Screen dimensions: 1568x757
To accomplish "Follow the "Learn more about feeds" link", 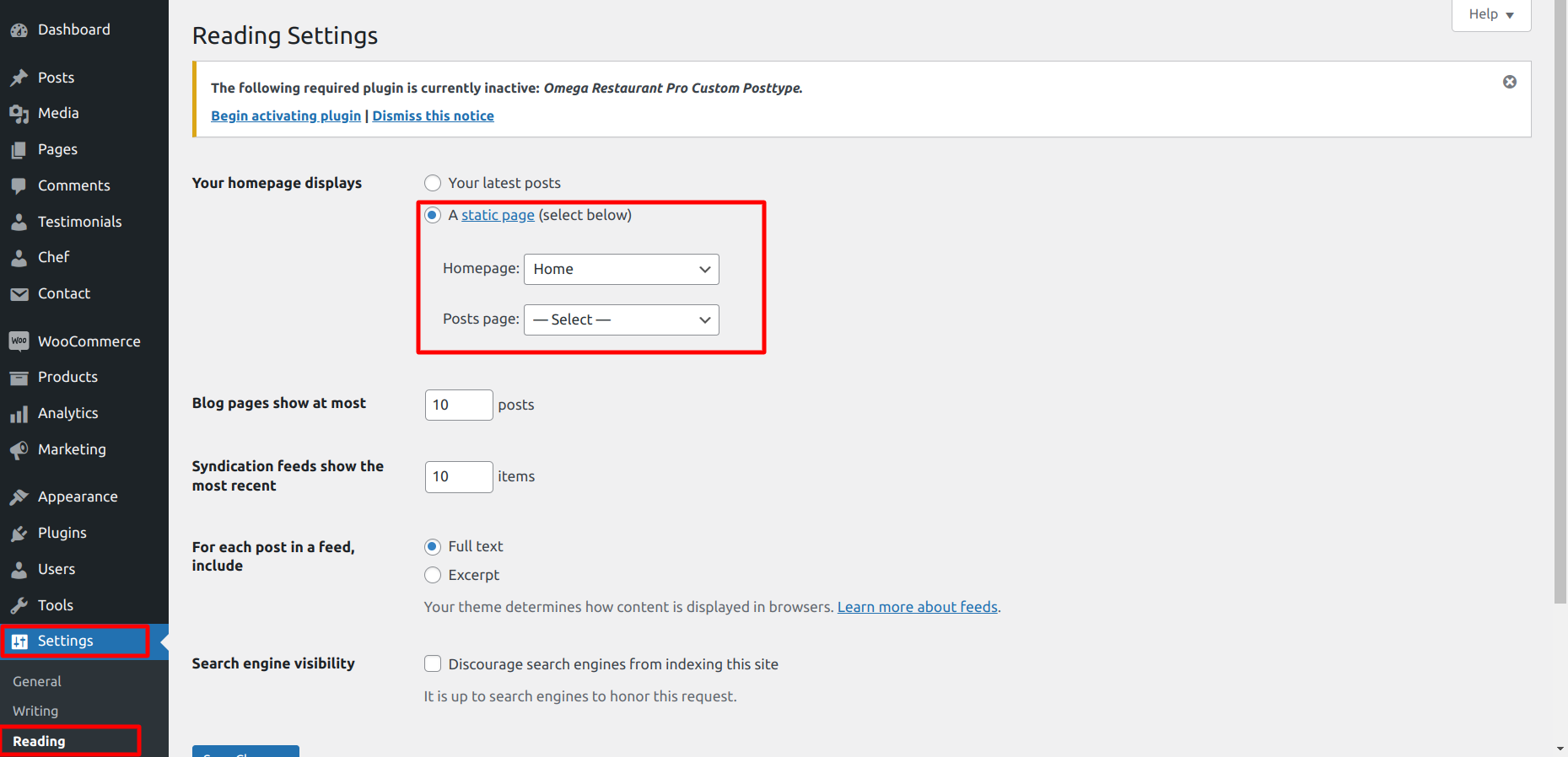I will [917, 607].
